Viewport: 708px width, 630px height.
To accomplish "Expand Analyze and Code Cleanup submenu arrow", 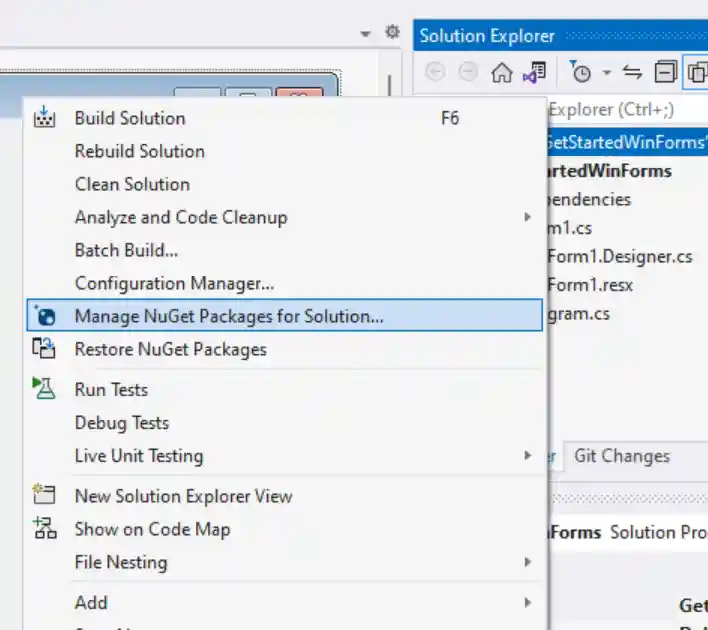I will point(527,217).
